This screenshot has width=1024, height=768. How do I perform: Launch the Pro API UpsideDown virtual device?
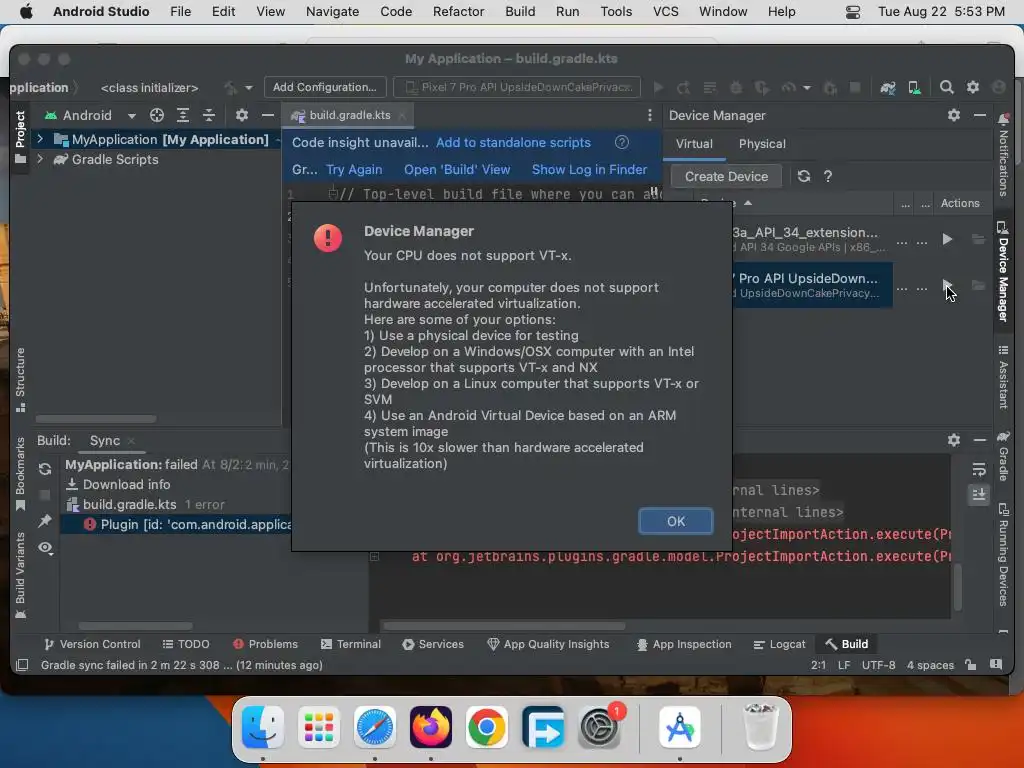pos(947,285)
